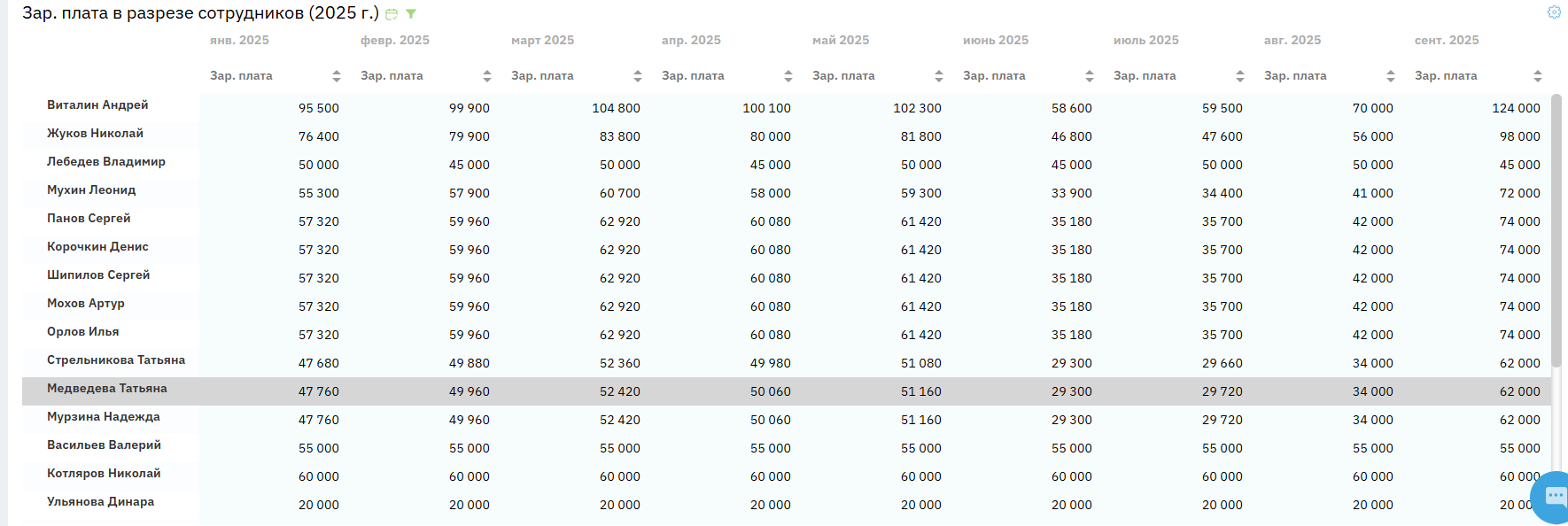Sort by April 2025 salary arrows
This screenshot has height=526, width=1568.
(x=788, y=76)
